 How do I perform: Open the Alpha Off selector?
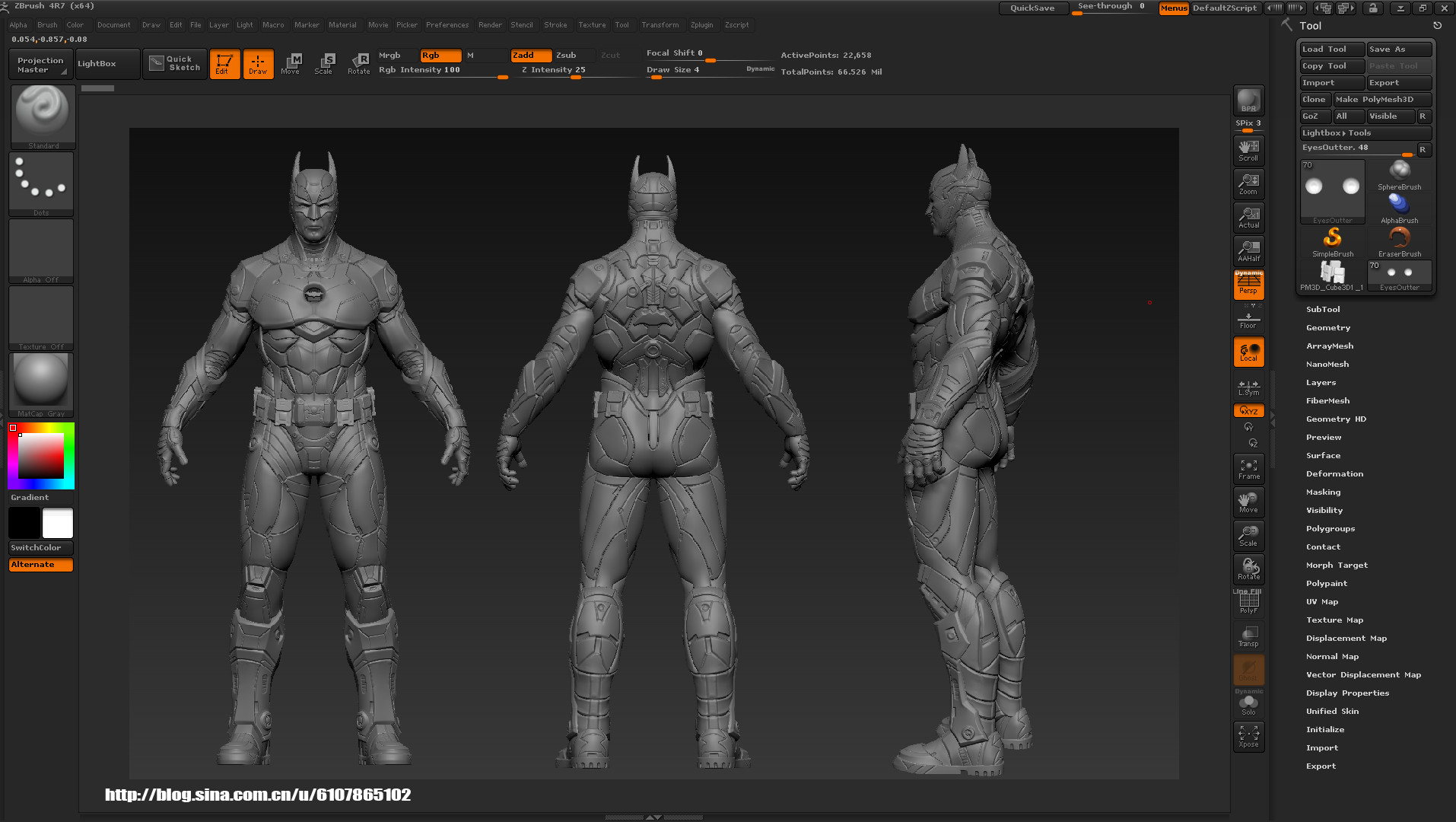(x=41, y=251)
